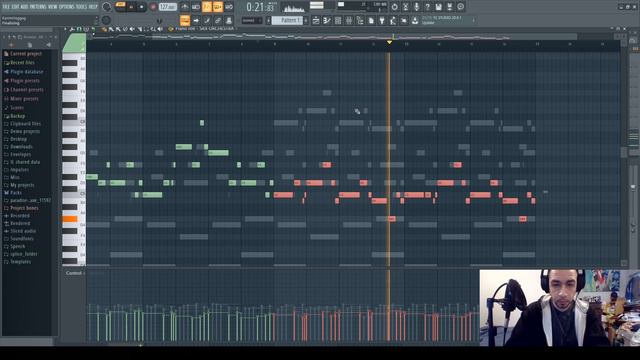Click the Record button in transport
This screenshot has height=360, width=640.
(x=153, y=7)
